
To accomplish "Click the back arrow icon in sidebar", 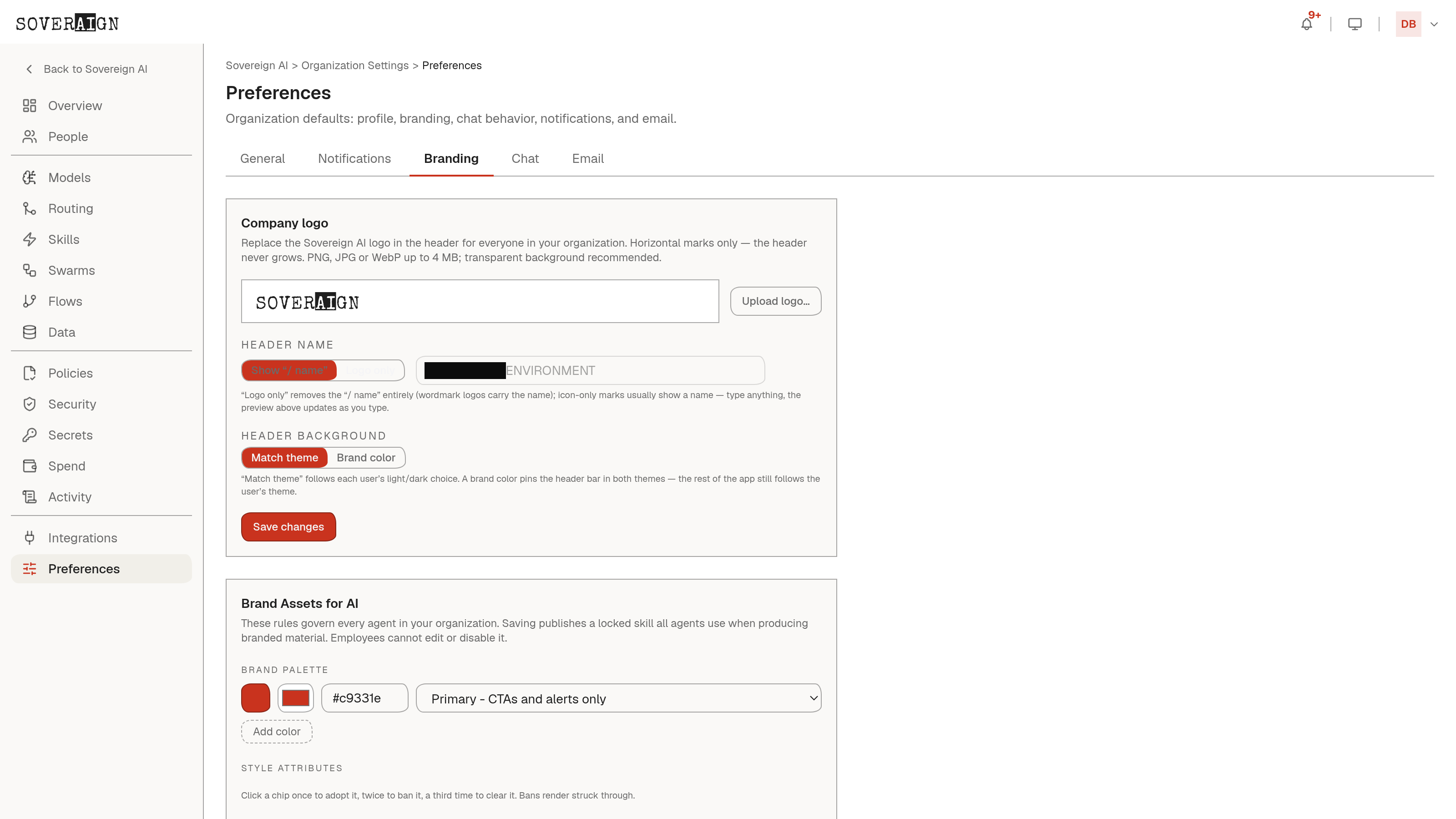I will [30, 69].
